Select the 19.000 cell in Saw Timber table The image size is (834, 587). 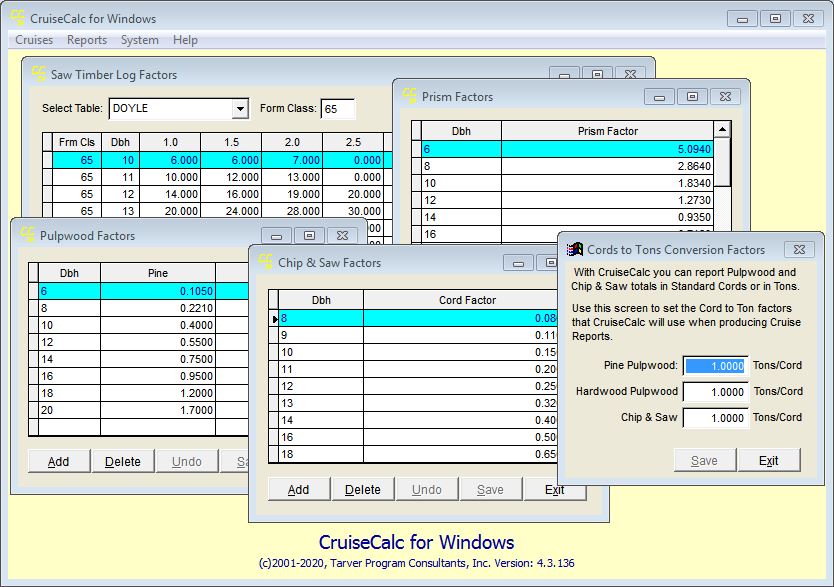(x=292, y=195)
